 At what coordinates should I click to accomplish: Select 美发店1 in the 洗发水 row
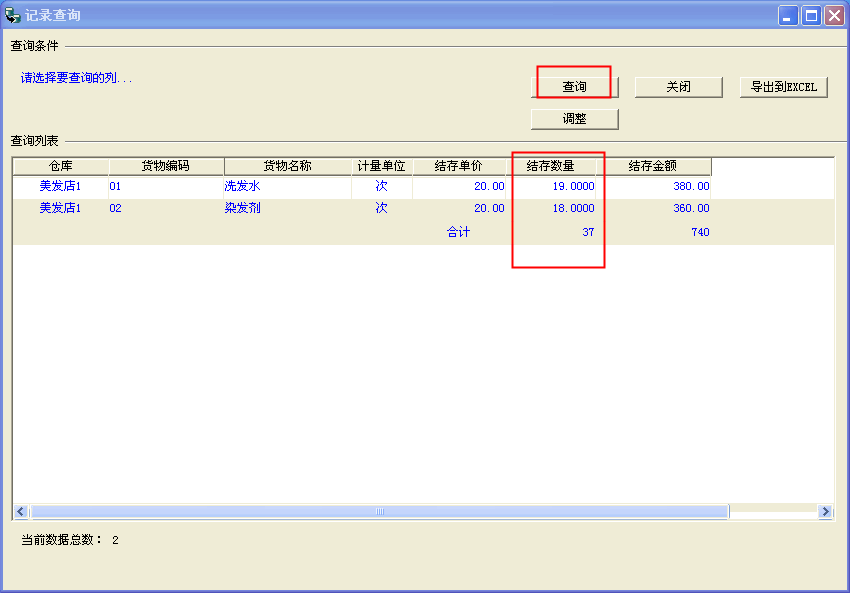pos(60,186)
